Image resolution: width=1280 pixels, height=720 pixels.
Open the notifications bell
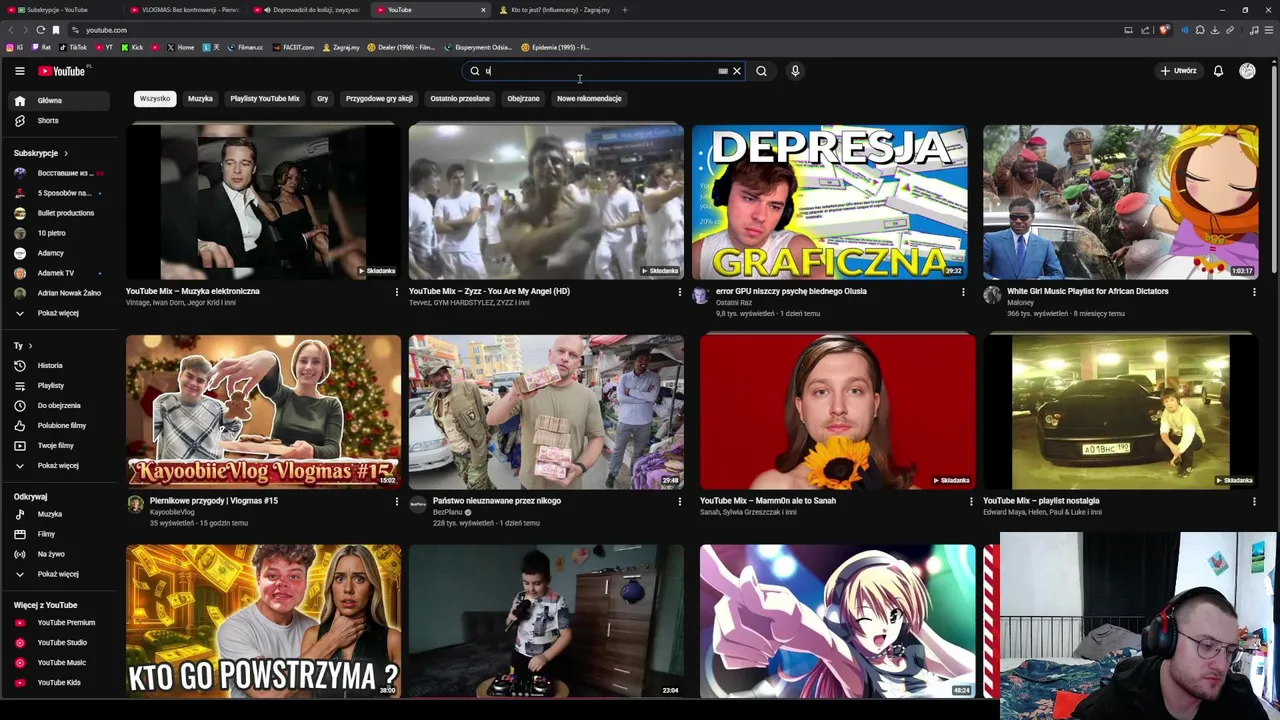point(1218,71)
